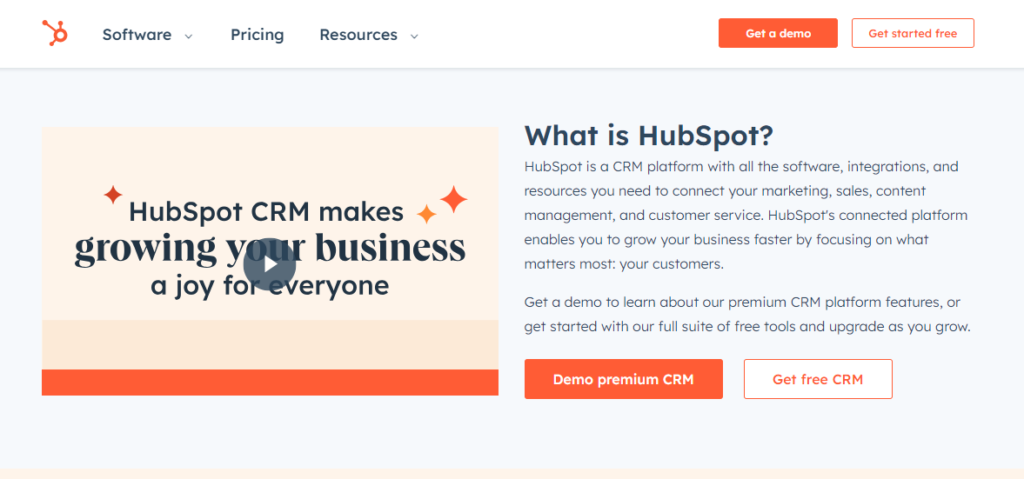Click the small orange sparkle in video
This screenshot has height=479, width=1024.
point(426,214)
